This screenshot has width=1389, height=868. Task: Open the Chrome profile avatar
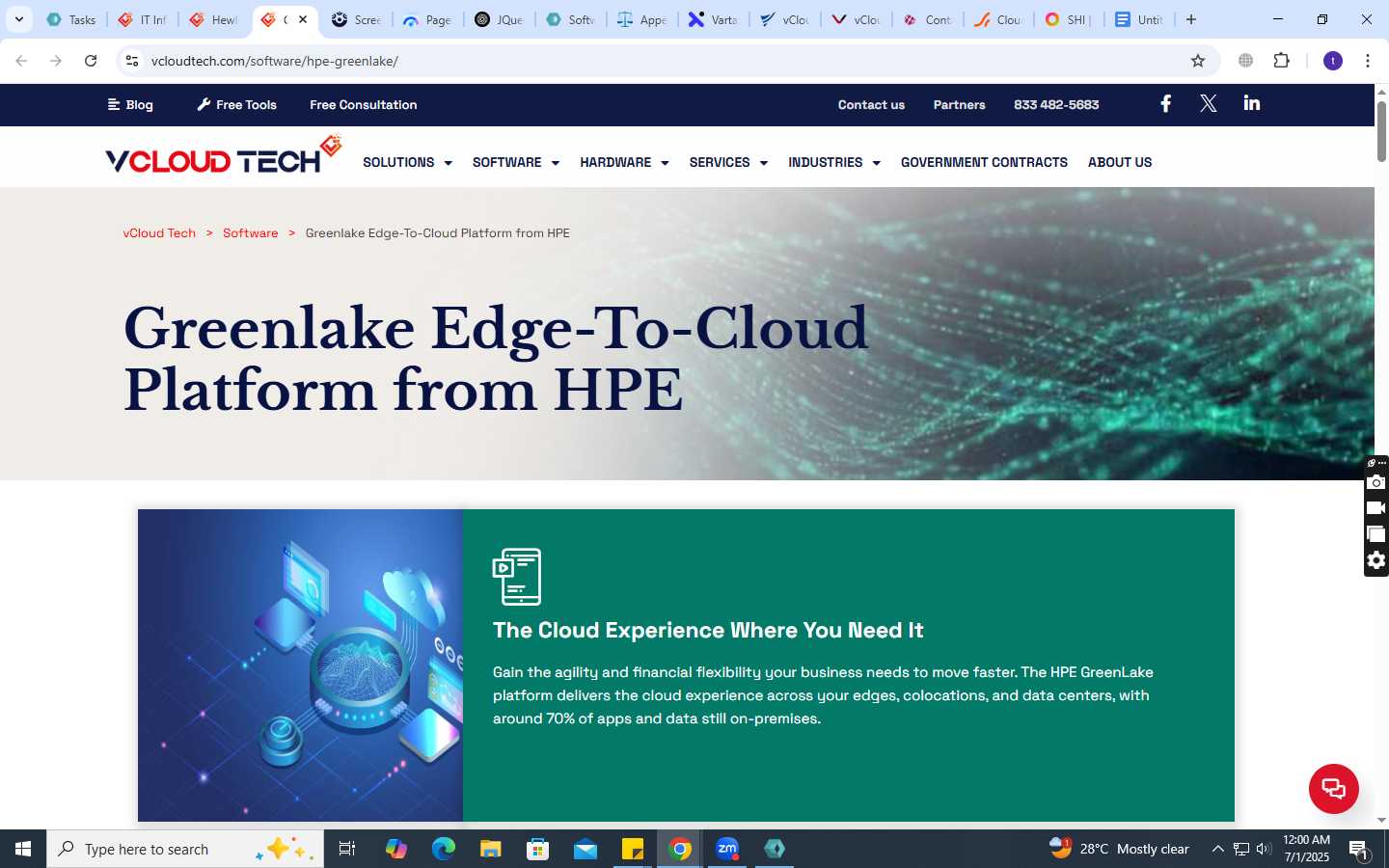pyautogui.click(x=1333, y=61)
